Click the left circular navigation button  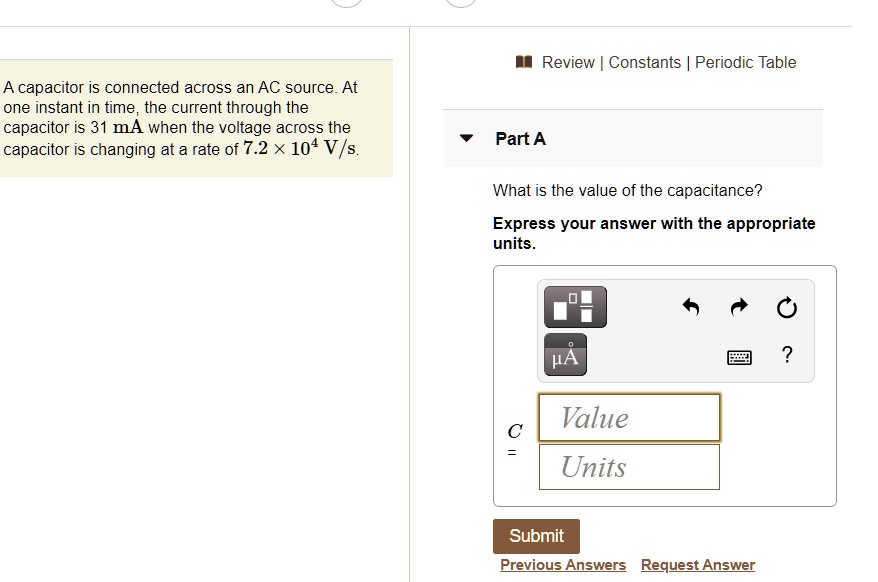click(345, 2)
